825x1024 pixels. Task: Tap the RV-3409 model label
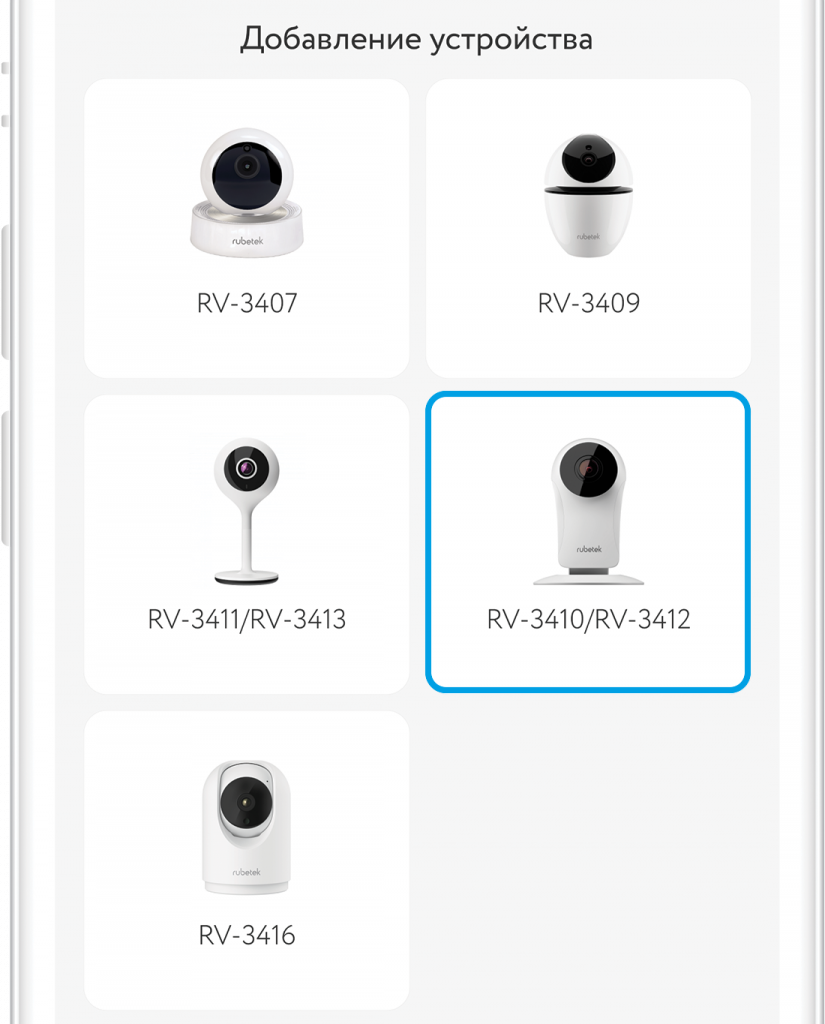tap(589, 303)
